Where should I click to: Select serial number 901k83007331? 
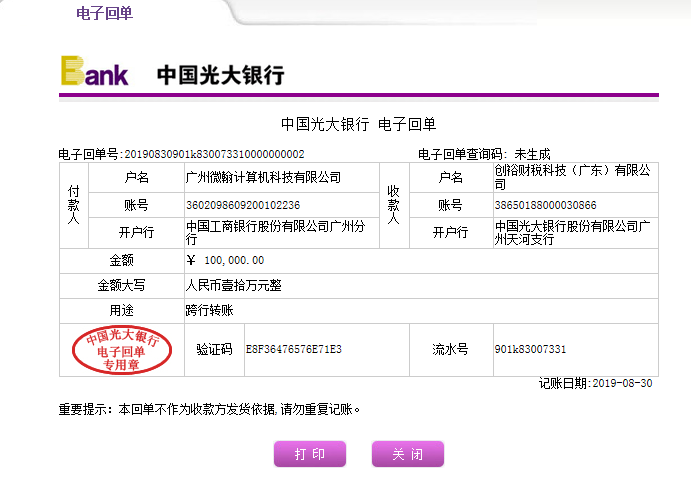pyautogui.click(x=530, y=349)
